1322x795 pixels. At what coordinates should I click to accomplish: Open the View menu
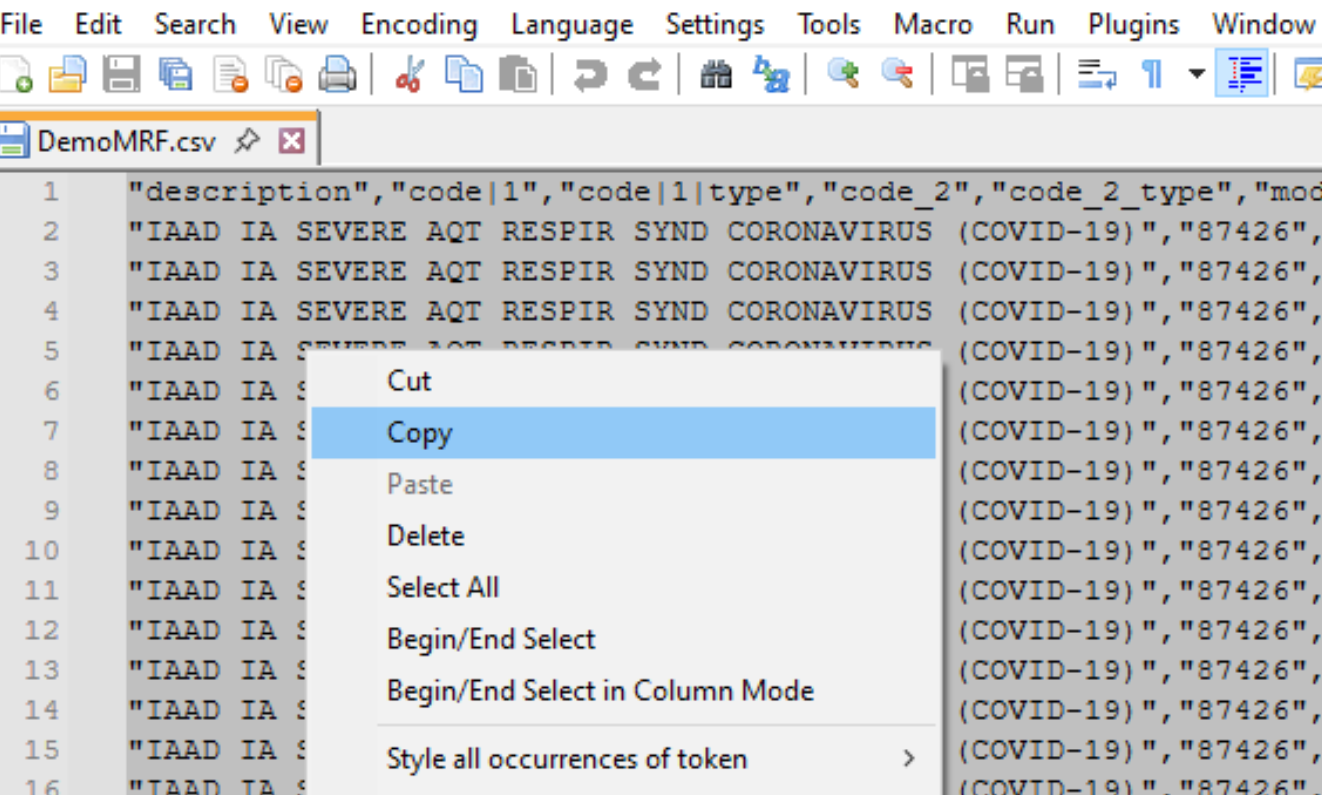tap(298, 23)
